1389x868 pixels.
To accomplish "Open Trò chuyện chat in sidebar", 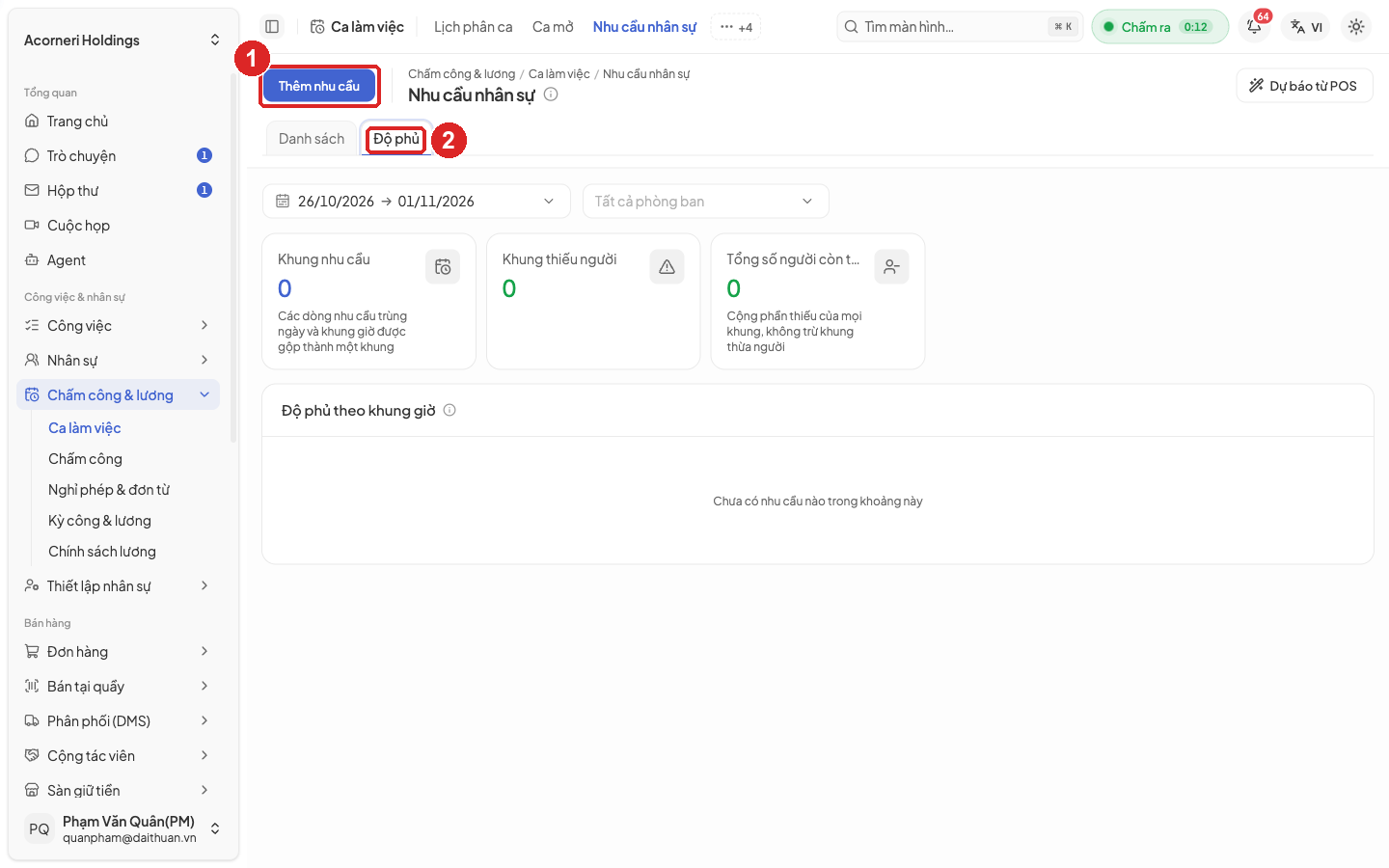I will (x=118, y=156).
